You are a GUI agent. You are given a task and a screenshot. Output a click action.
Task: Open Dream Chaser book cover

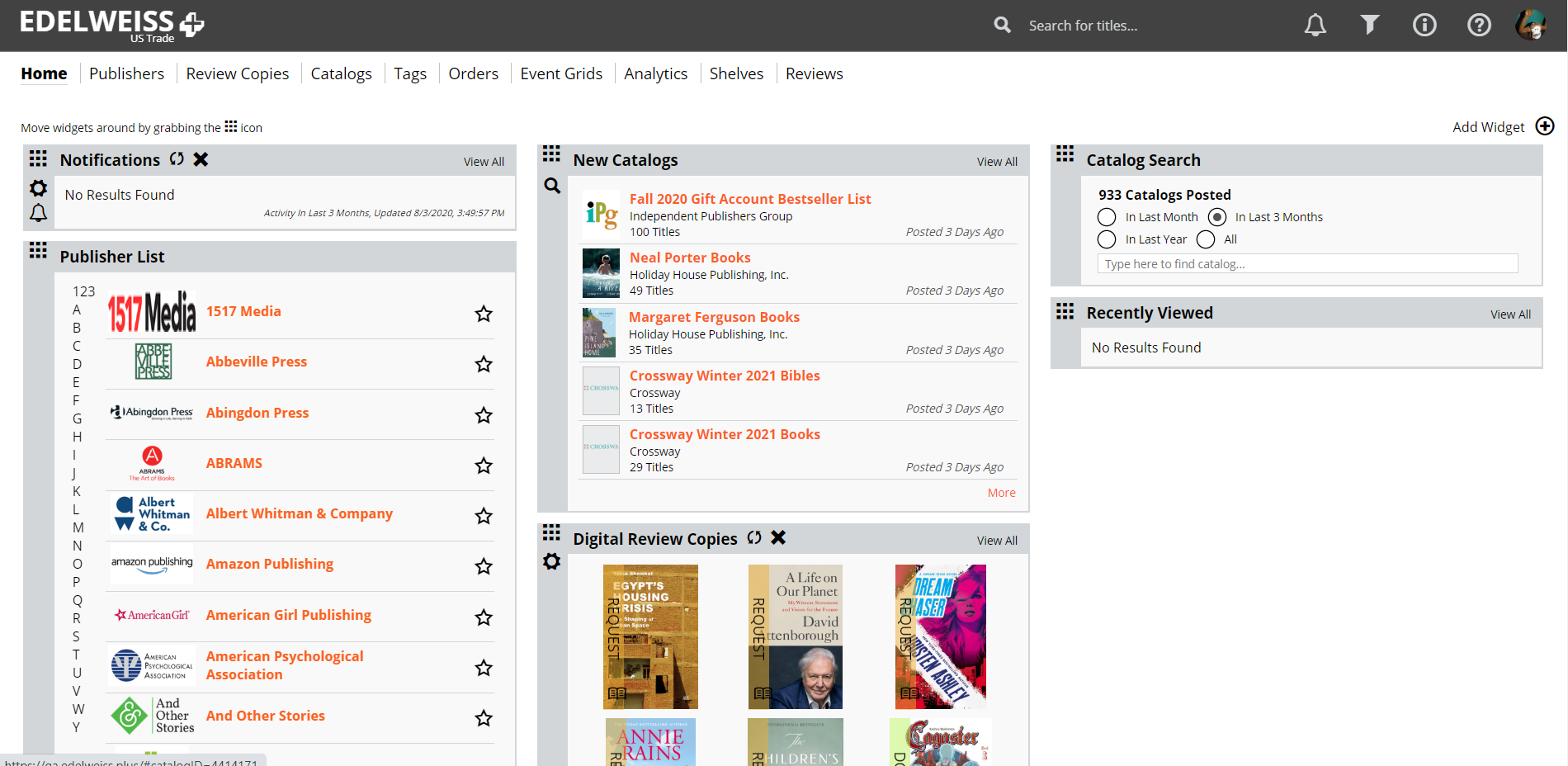point(941,636)
